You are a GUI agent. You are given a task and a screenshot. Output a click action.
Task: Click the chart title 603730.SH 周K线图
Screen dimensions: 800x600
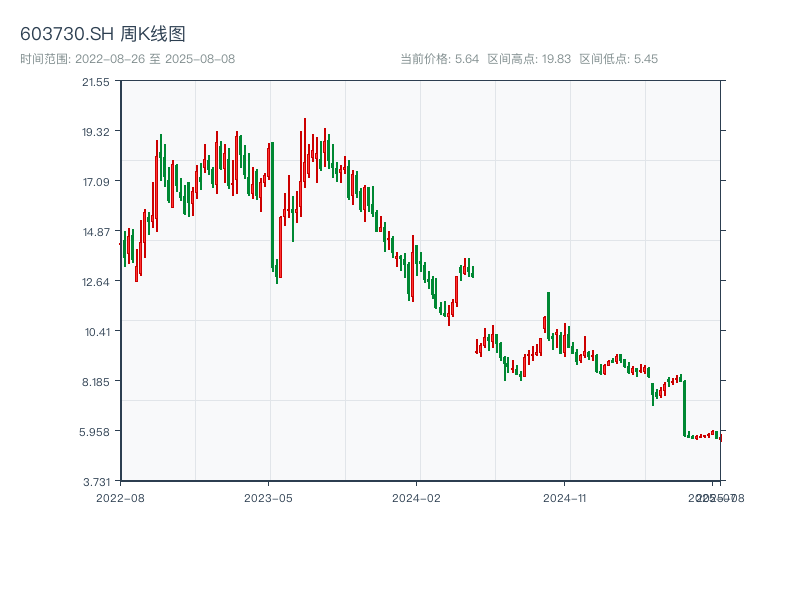pos(103,34)
